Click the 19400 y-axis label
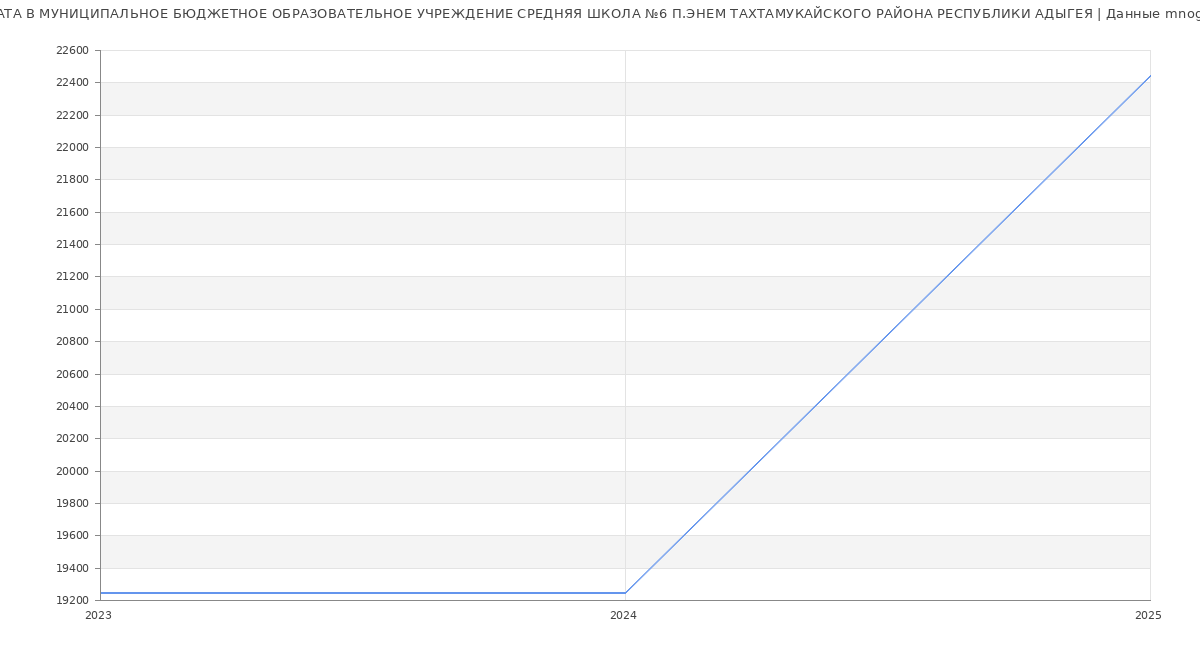Viewport: 1200px width, 650px height. click(x=71, y=569)
